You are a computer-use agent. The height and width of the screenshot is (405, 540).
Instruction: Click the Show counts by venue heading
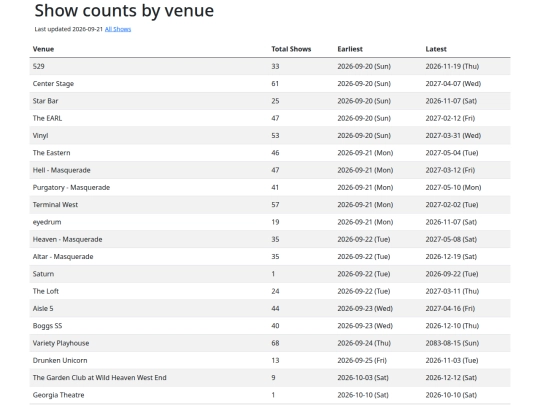point(124,11)
